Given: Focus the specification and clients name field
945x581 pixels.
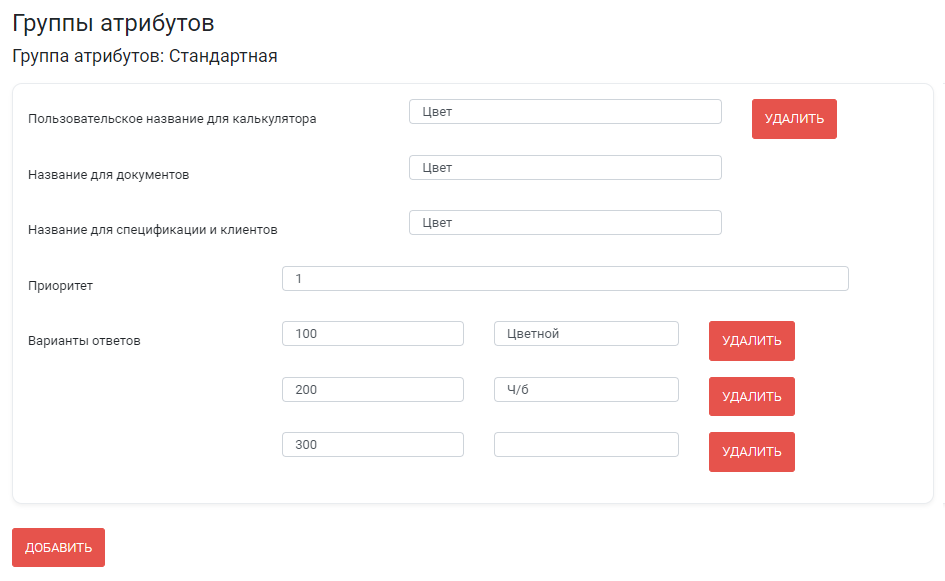Looking at the screenshot, I should pyautogui.click(x=565, y=222).
